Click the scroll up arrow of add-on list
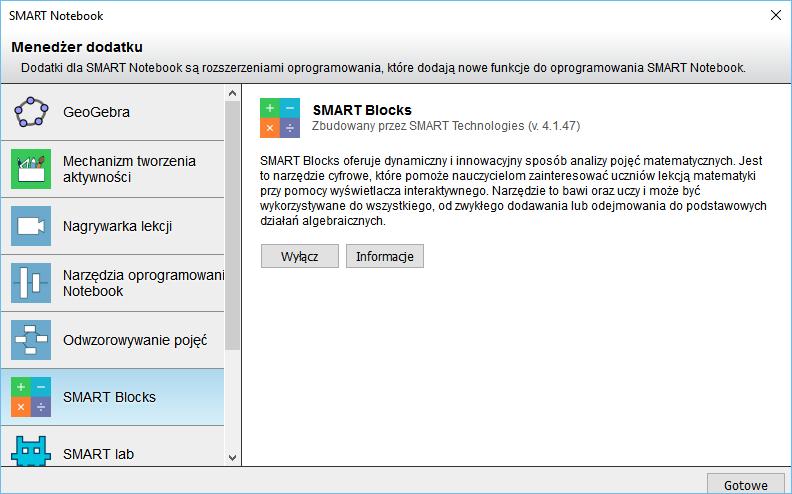This screenshot has width=792, height=494. pyautogui.click(x=232, y=93)
